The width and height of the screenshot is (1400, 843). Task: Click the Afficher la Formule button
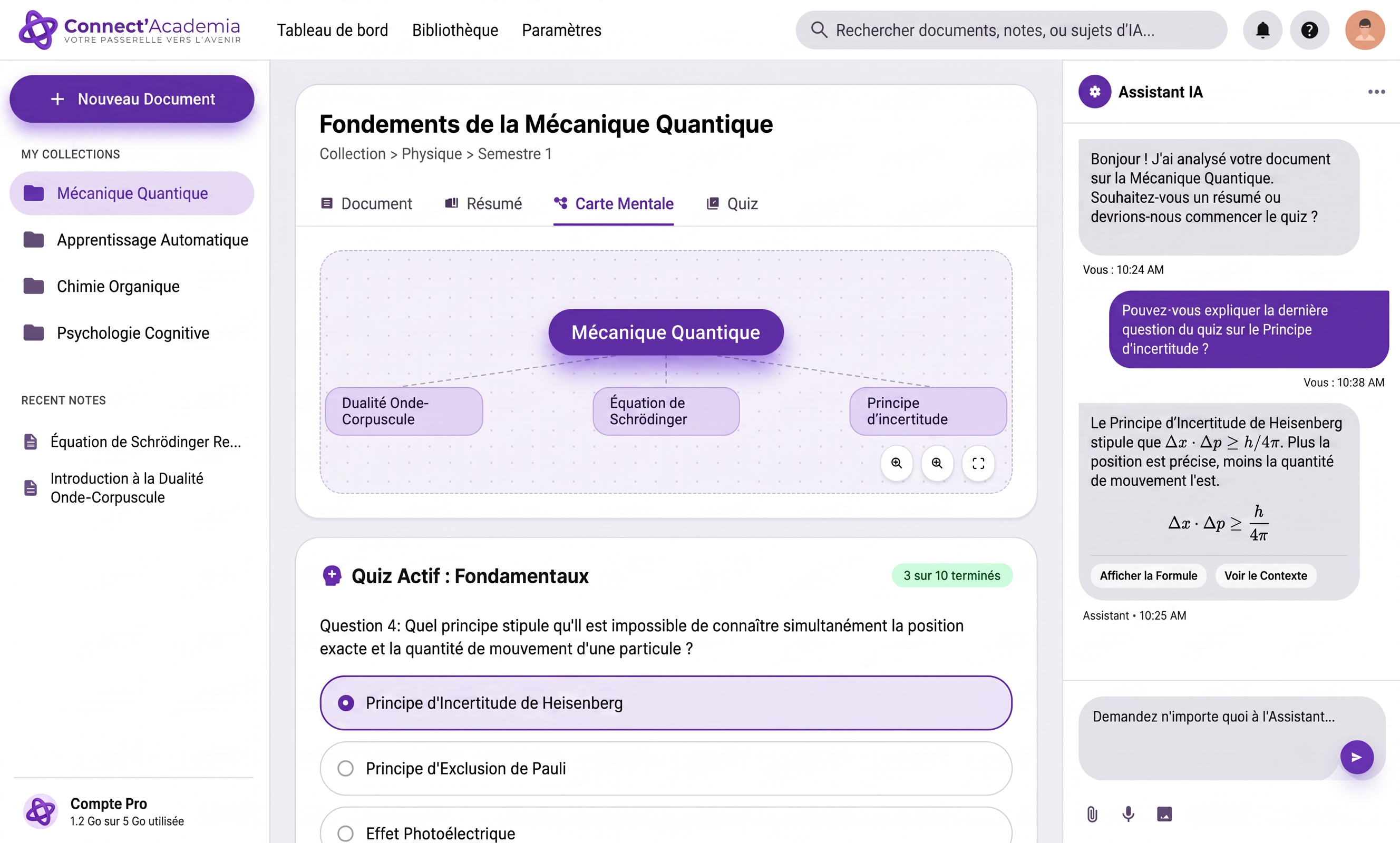[x=1148, y=575]
